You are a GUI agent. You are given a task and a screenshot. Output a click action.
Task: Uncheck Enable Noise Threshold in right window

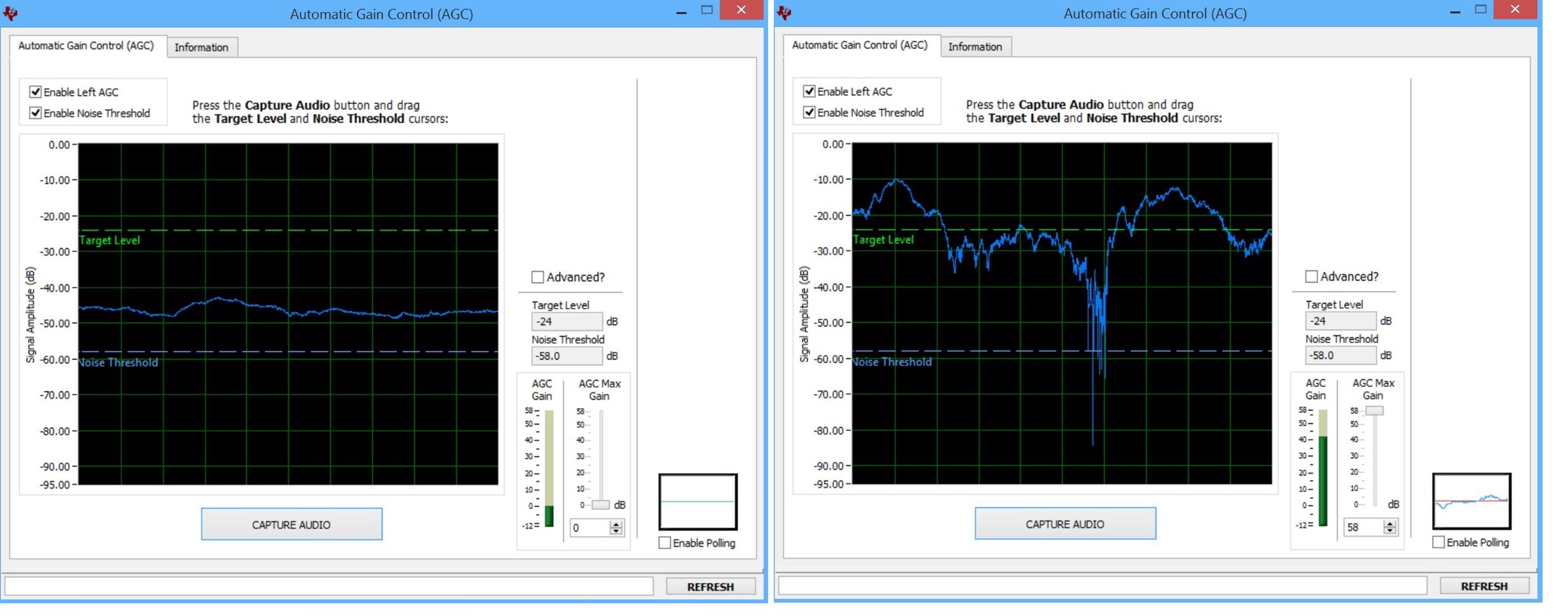[809, 112]
